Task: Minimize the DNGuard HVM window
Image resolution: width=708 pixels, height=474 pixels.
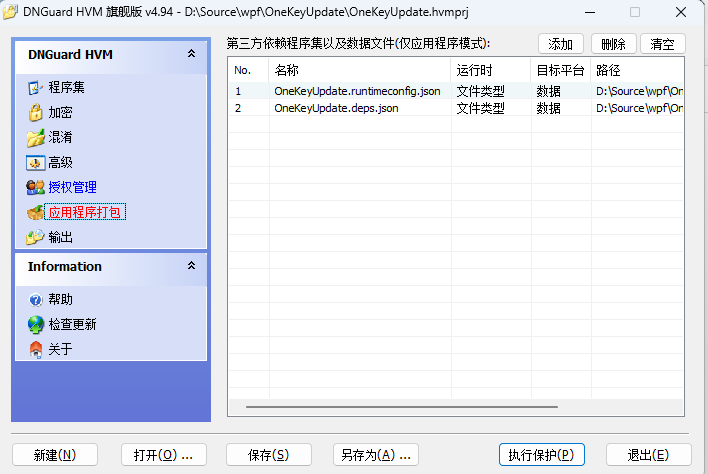Action: (590, 12)
